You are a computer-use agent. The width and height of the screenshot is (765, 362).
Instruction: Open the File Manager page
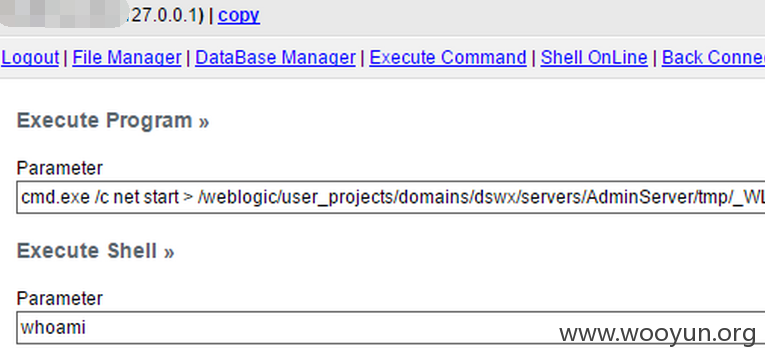[127, 58]
